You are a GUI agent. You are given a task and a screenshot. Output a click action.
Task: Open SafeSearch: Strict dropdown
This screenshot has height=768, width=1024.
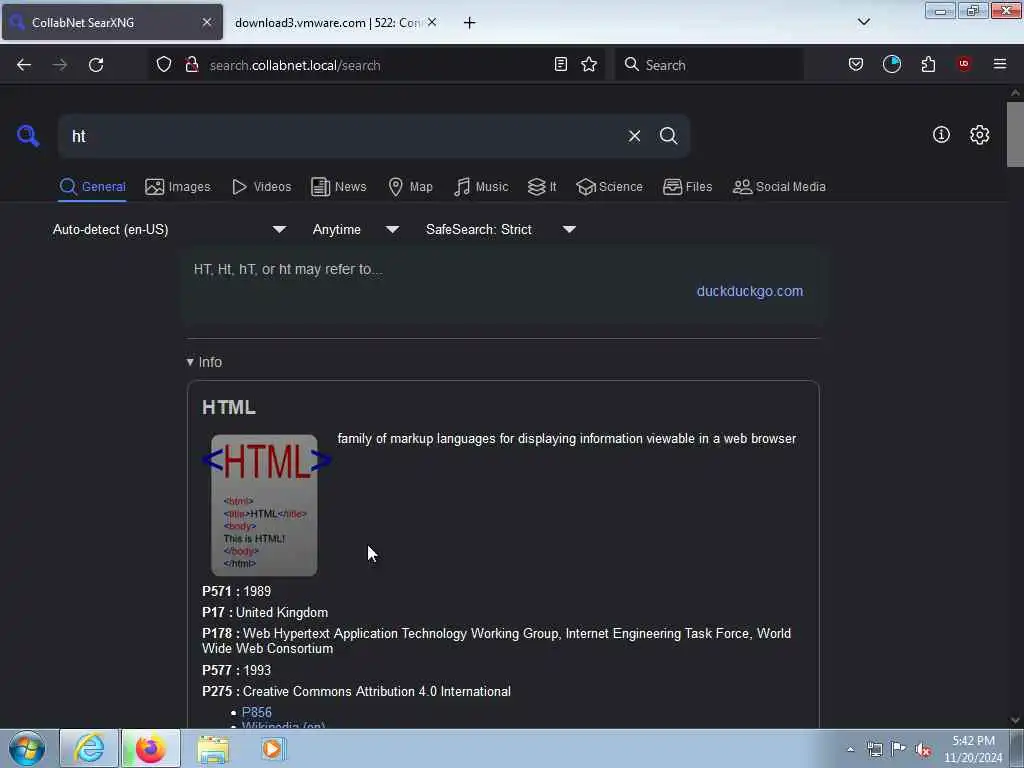click(x=501, y=229)
